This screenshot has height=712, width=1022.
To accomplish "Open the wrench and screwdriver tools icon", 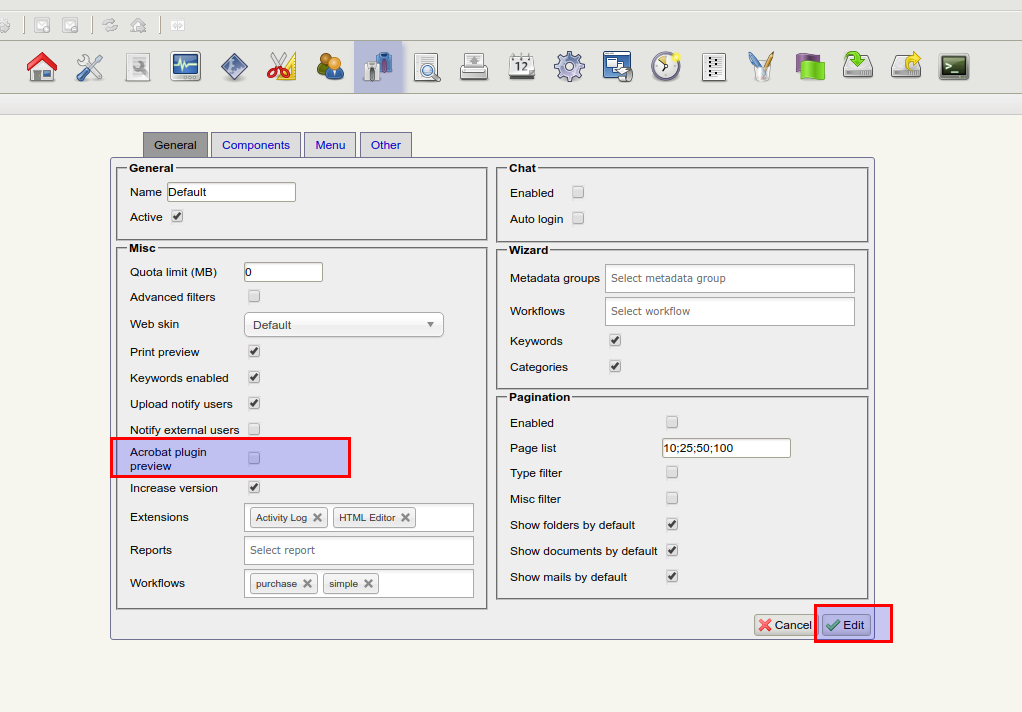I will pyautogui.click(x=90, y=67).
